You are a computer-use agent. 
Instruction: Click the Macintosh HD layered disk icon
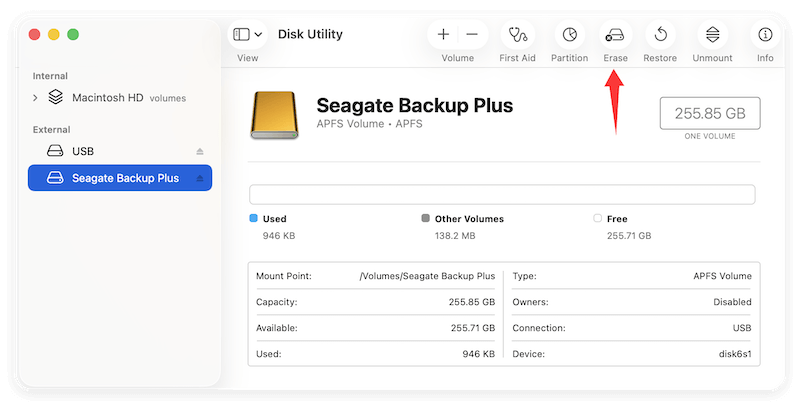click(x=56, y=97)
